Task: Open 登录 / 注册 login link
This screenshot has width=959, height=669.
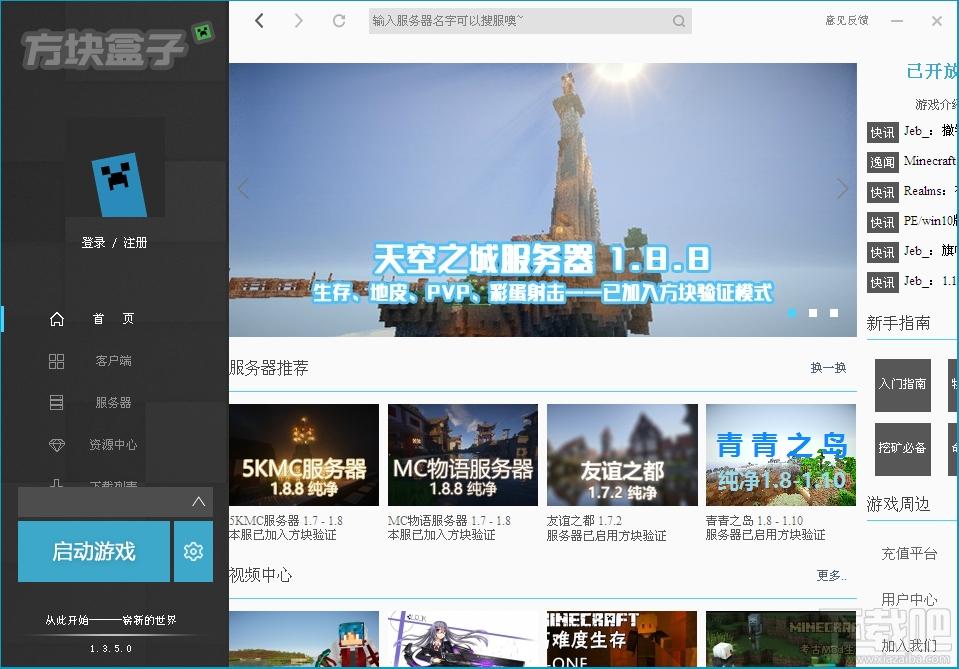Action: (x=114, y=243)
